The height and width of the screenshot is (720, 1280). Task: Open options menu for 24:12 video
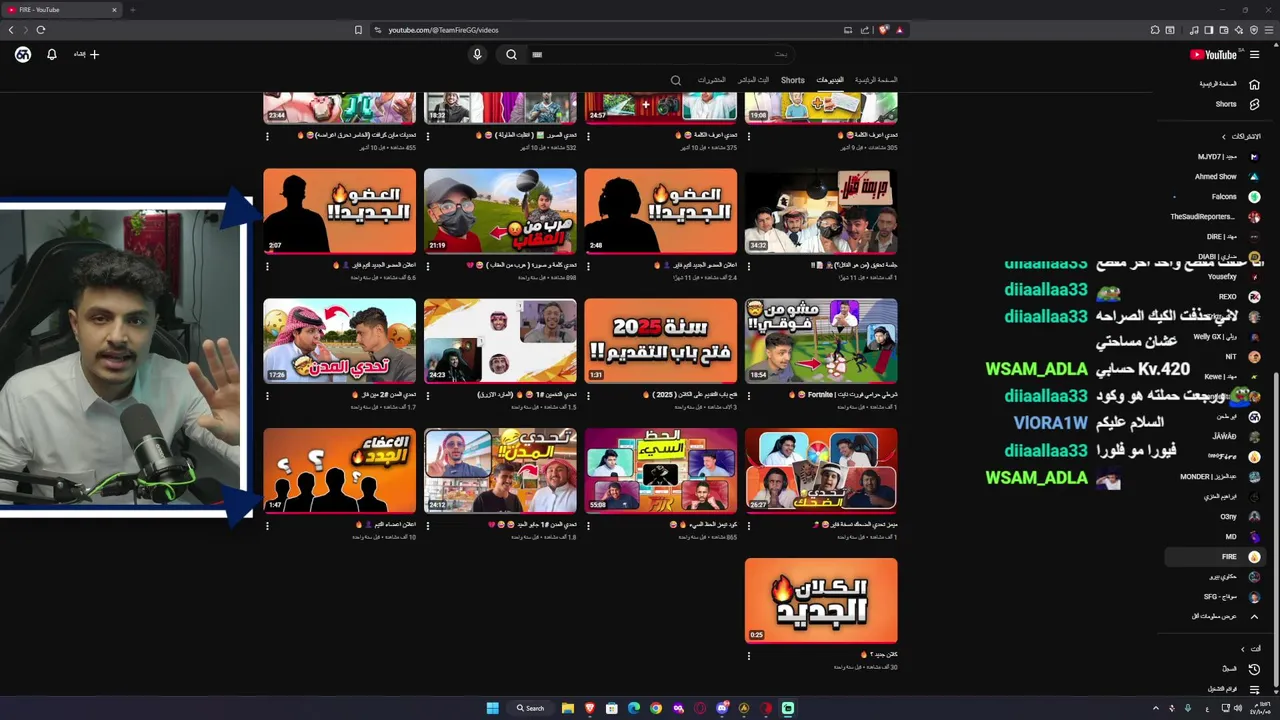point(428,526)
